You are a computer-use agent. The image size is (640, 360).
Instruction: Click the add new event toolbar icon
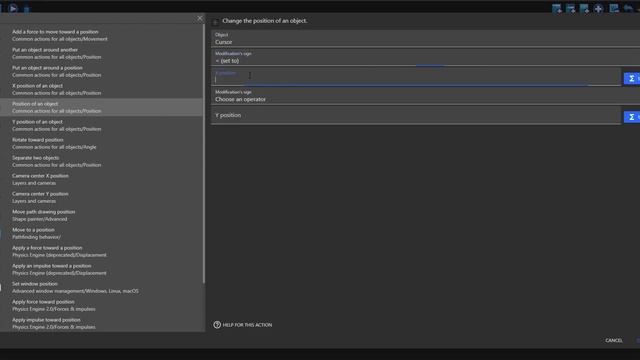[x=556, y=9]
